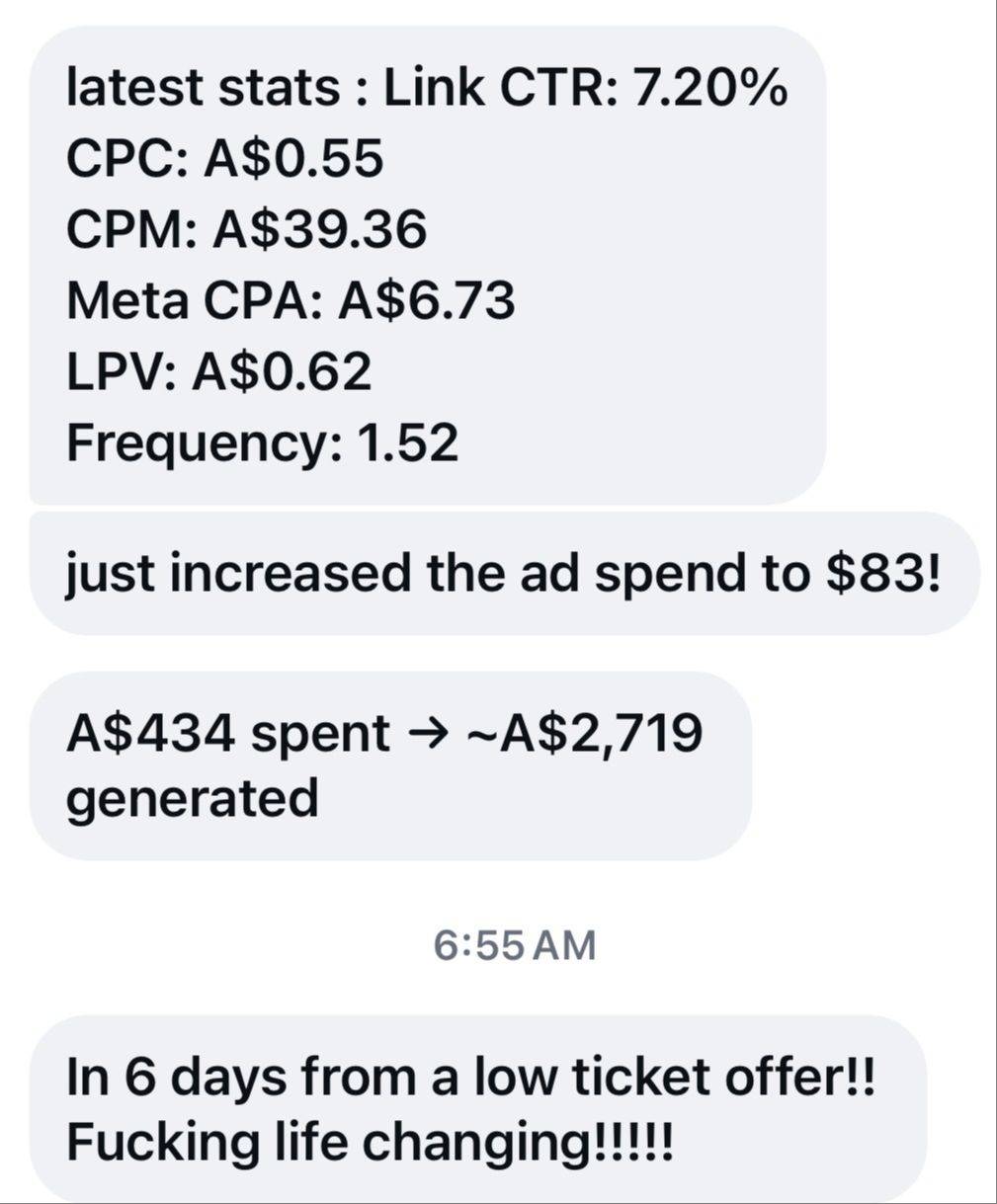The width and height of the screenshot is (997, 1204).
Task: Click the word 'generated' in the message
Action: pos(193,798)
